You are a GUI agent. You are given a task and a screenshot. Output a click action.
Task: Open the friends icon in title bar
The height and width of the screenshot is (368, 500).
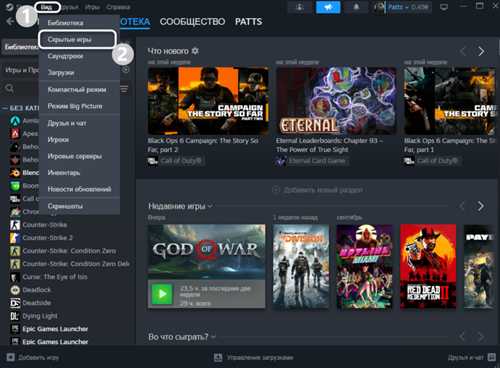coord(300,7)
